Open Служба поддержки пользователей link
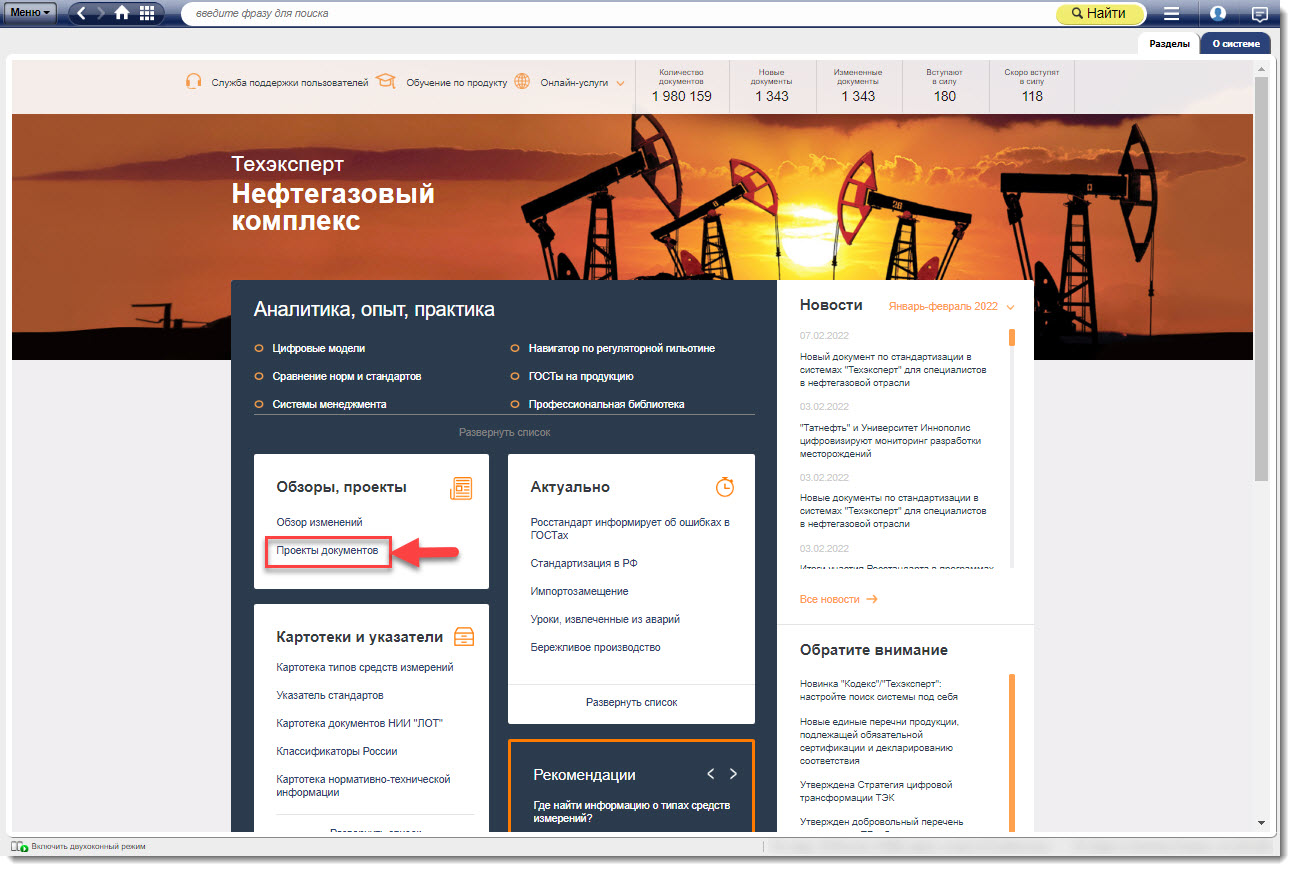This screenshot has height=871, width=1295. coord(290,83)
